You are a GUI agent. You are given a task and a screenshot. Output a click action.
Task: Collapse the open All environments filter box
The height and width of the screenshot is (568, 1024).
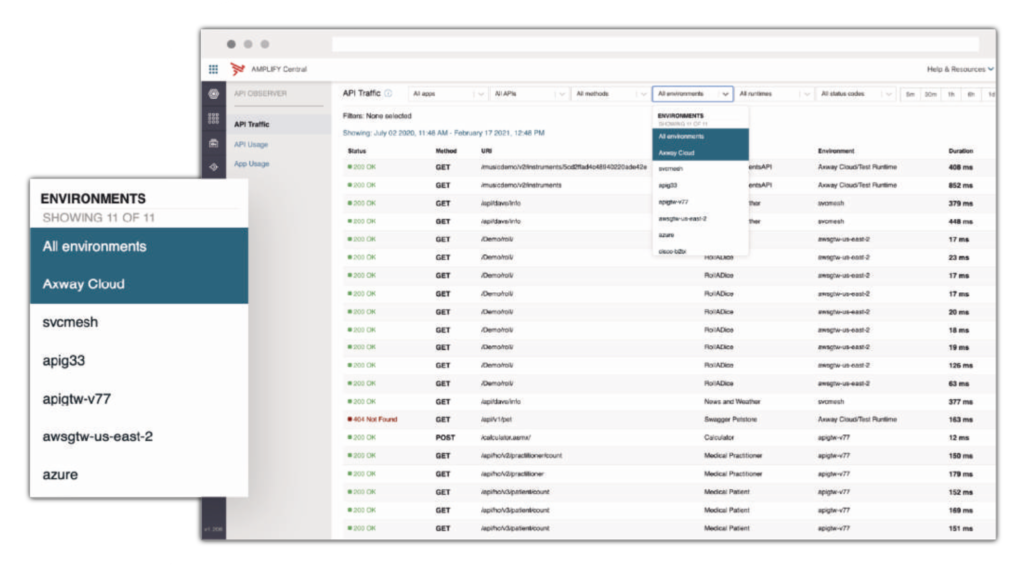[x=692, y=94]
